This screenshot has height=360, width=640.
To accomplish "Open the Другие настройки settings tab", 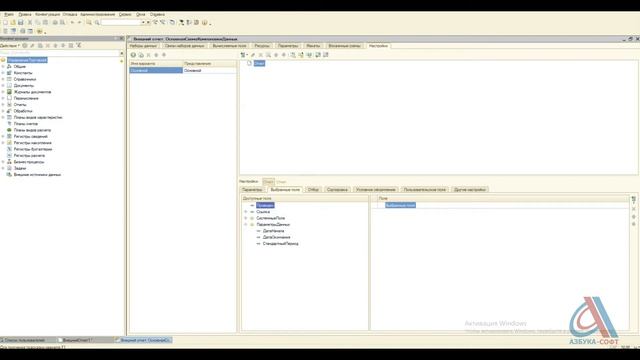I will (470, 189).
